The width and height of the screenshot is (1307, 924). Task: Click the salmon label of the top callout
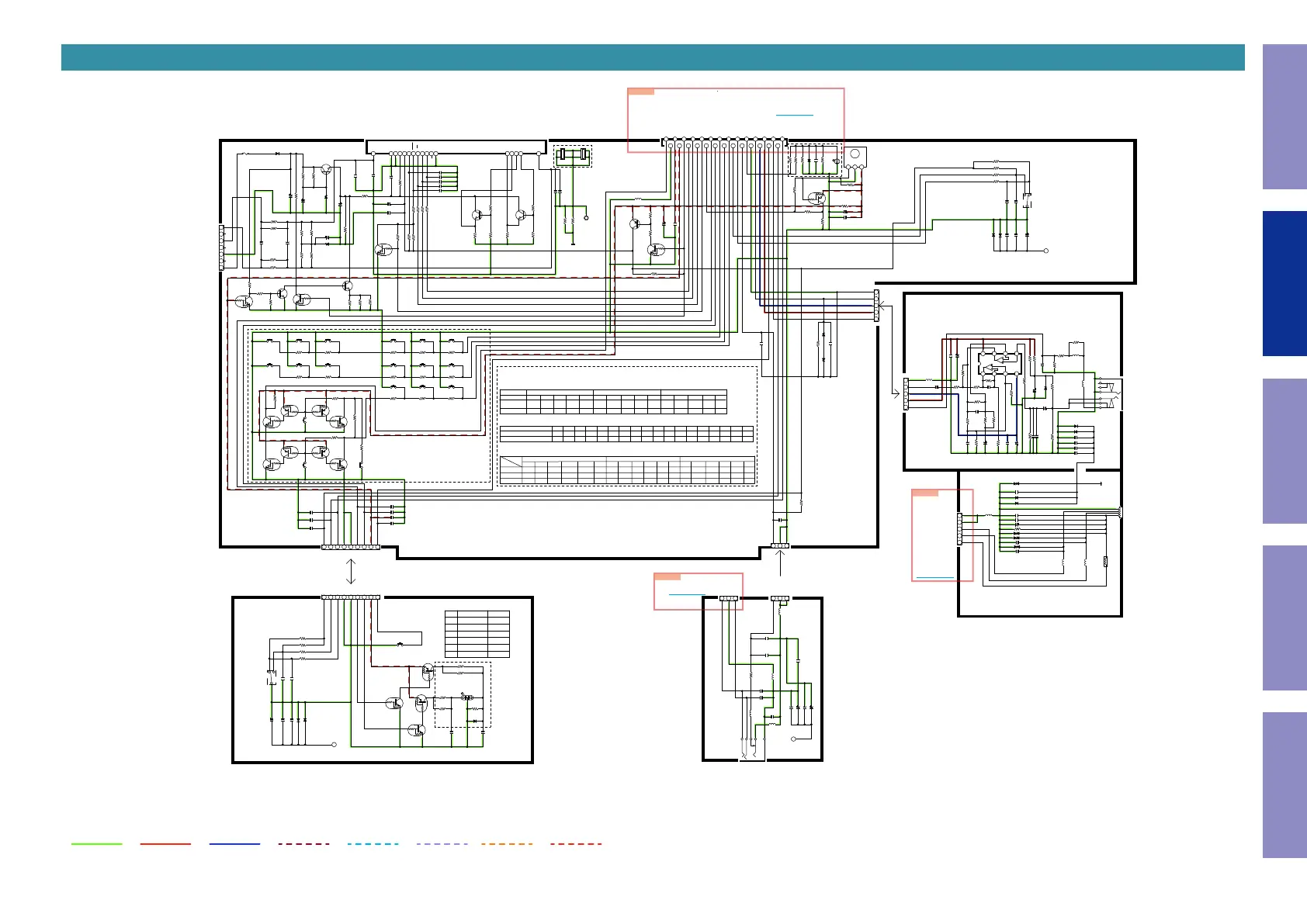point(641,92)
